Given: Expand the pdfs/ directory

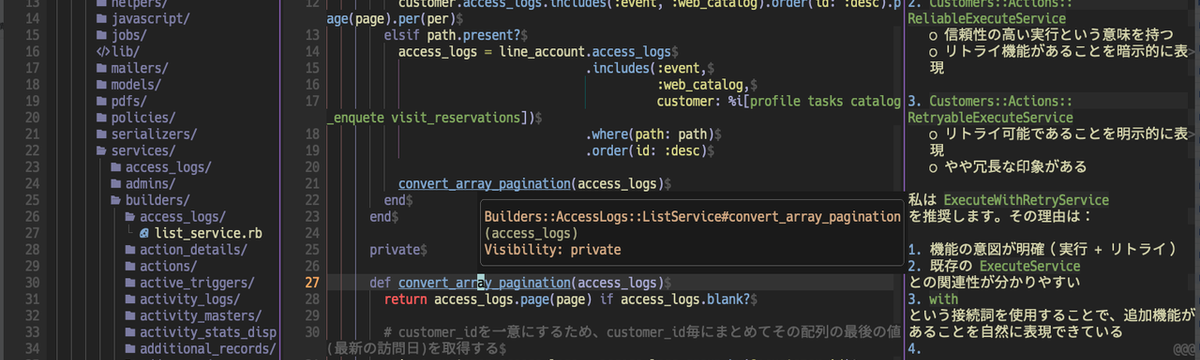Looking at the screenshot, I should point(130,101).
